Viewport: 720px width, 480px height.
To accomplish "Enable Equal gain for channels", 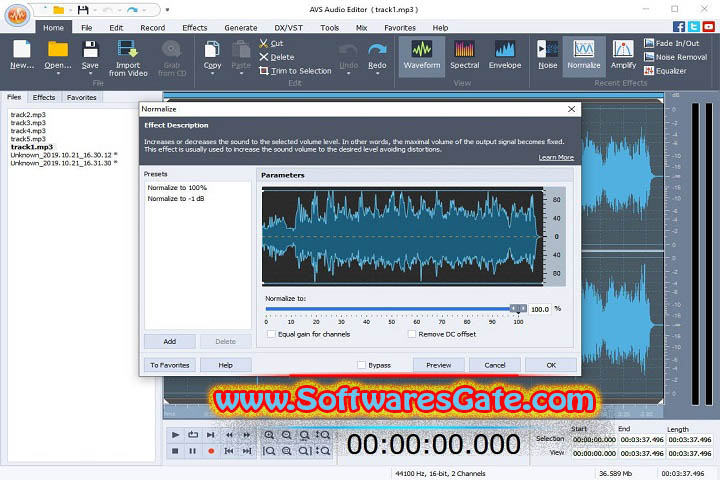I will [x=271, y=334].
